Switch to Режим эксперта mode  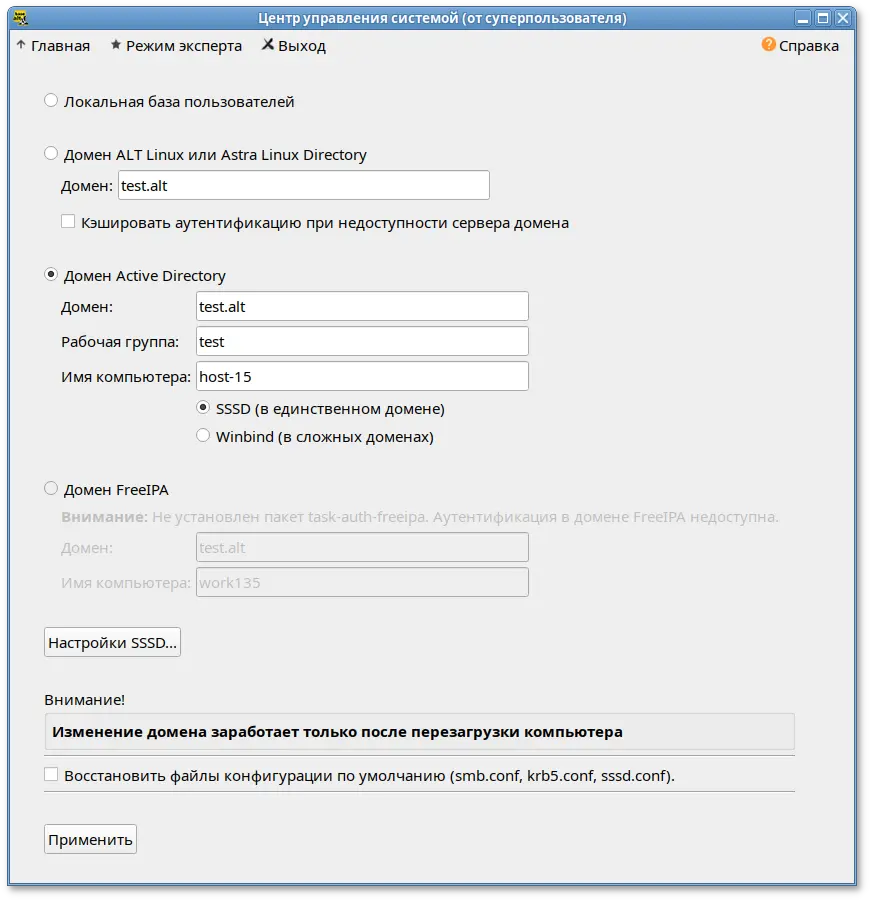(177, 46)
